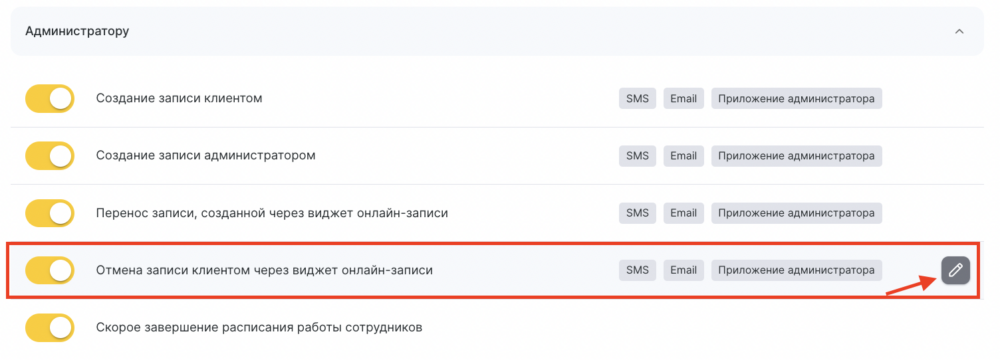
Task: Select Скорое завершение расписания работы сотрудников label
Action: click(260, 328)
